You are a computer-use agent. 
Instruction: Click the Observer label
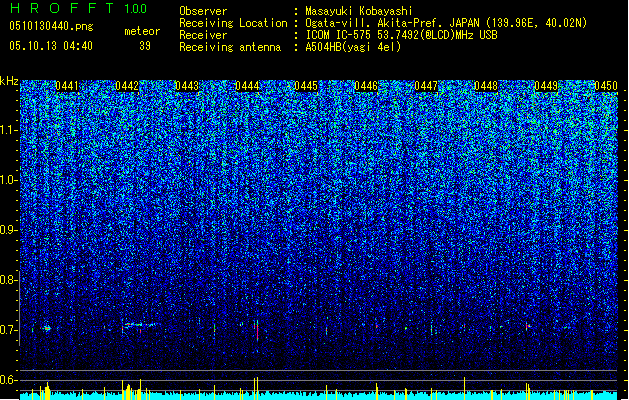(203, 11)
